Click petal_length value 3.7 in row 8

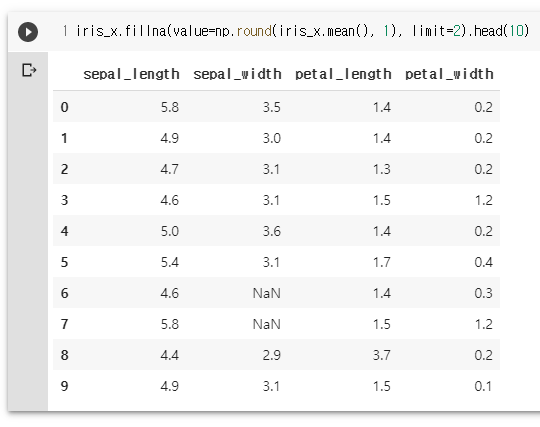(382, 355)
